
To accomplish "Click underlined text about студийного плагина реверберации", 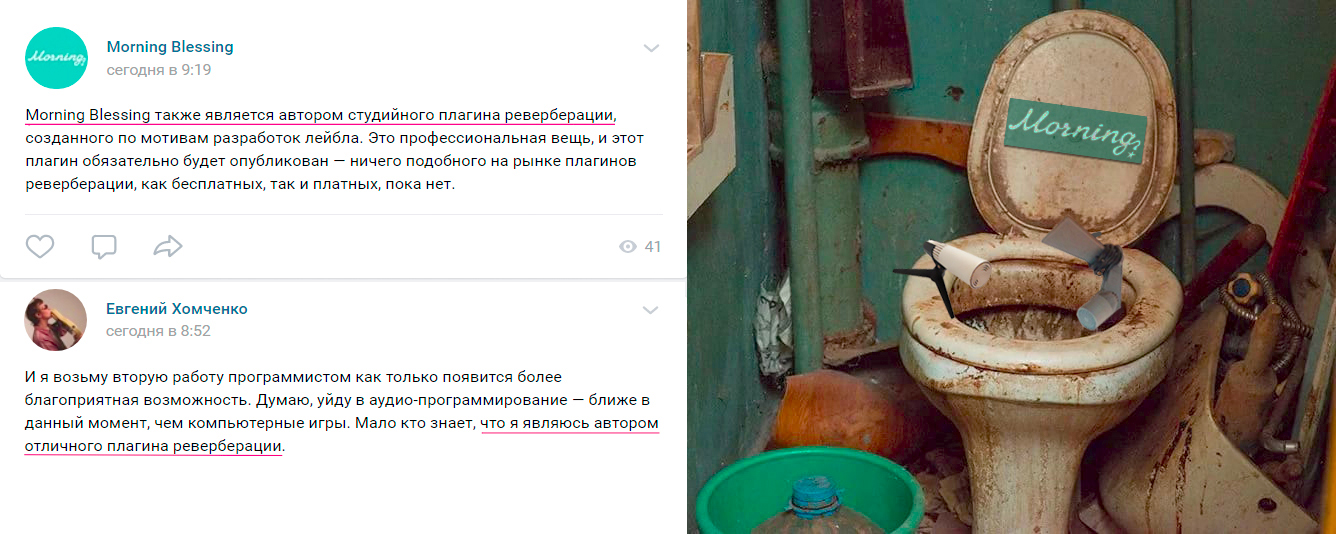I will tap(320, 115).
